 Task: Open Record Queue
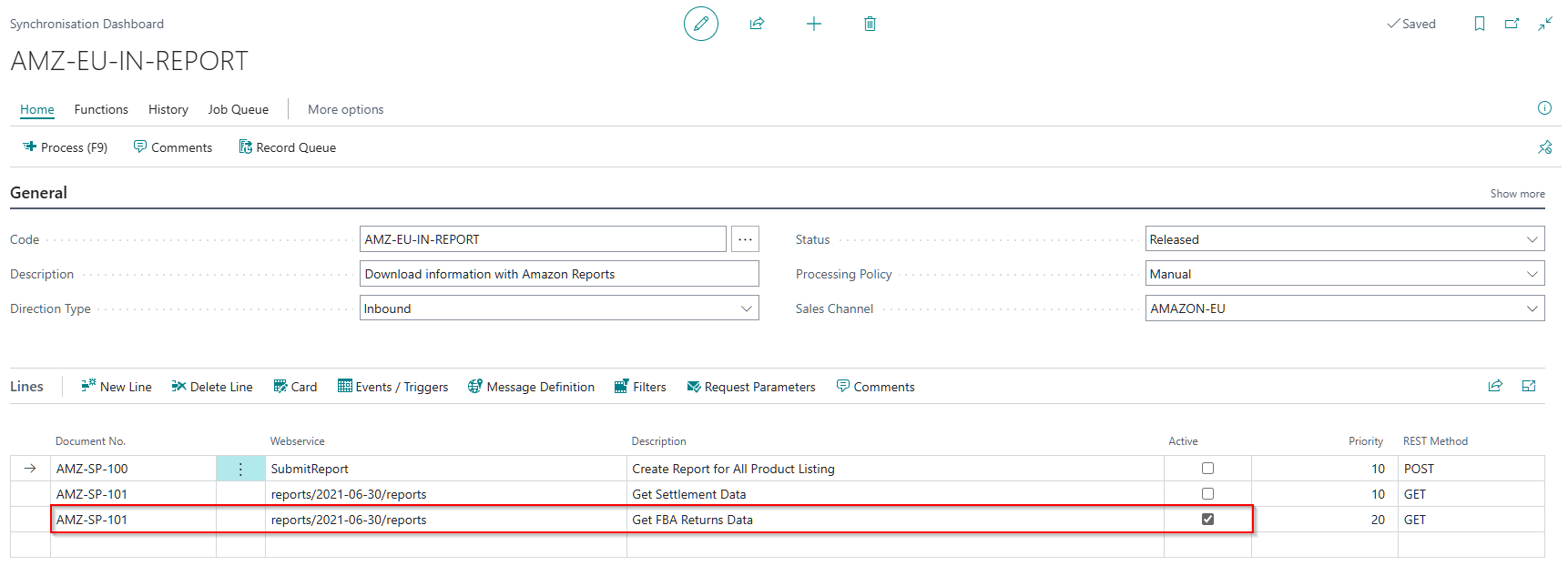point(288,147)
